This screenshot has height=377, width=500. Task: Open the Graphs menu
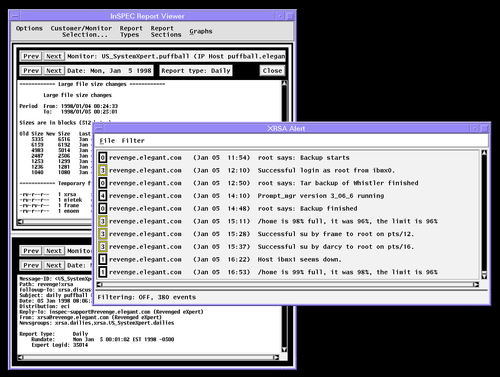(x=201, y=31)
